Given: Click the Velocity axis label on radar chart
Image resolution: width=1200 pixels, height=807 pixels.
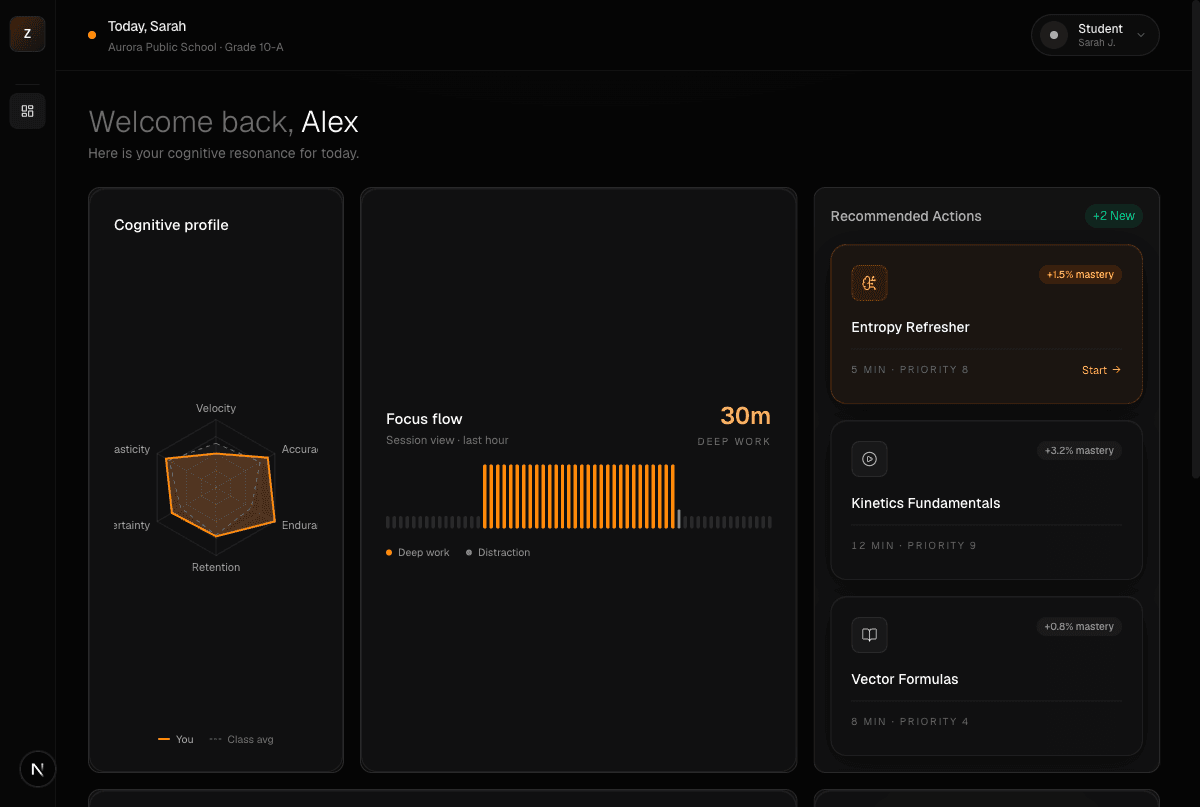Looking at the screenshot, I should click(x=216, y=408).
